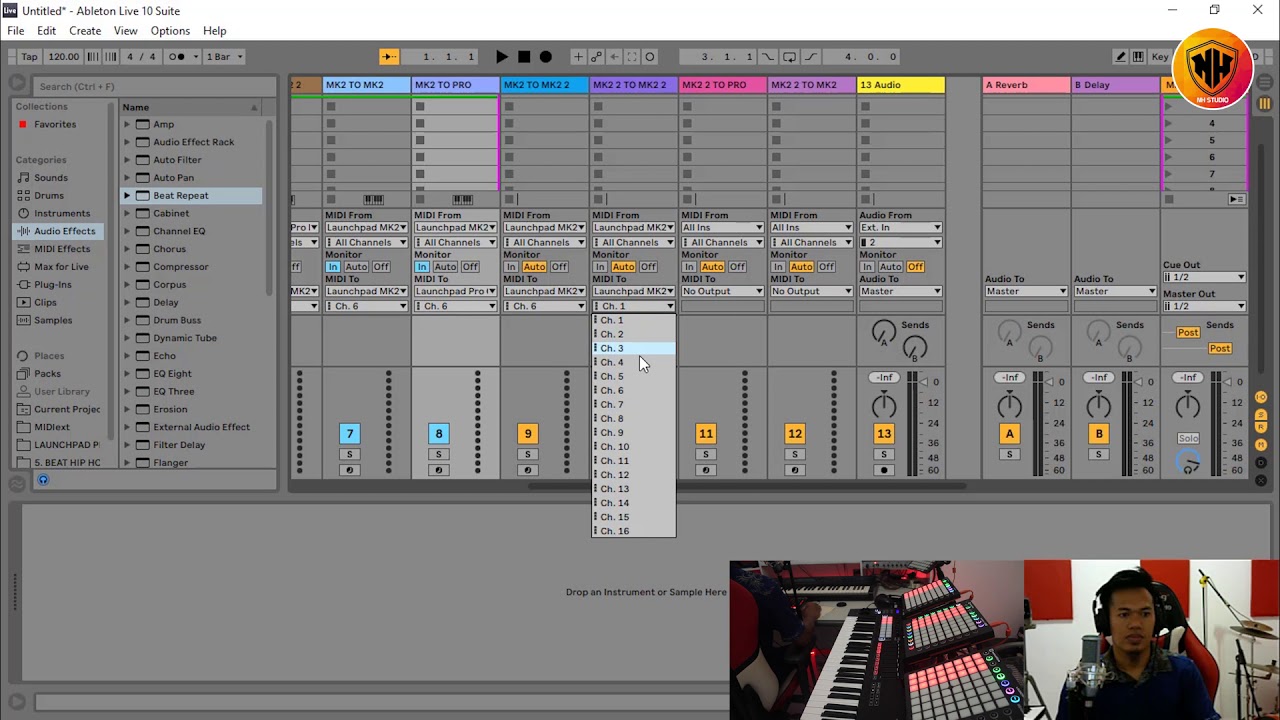Toggle track 13 activator button

tap(884, 433)
